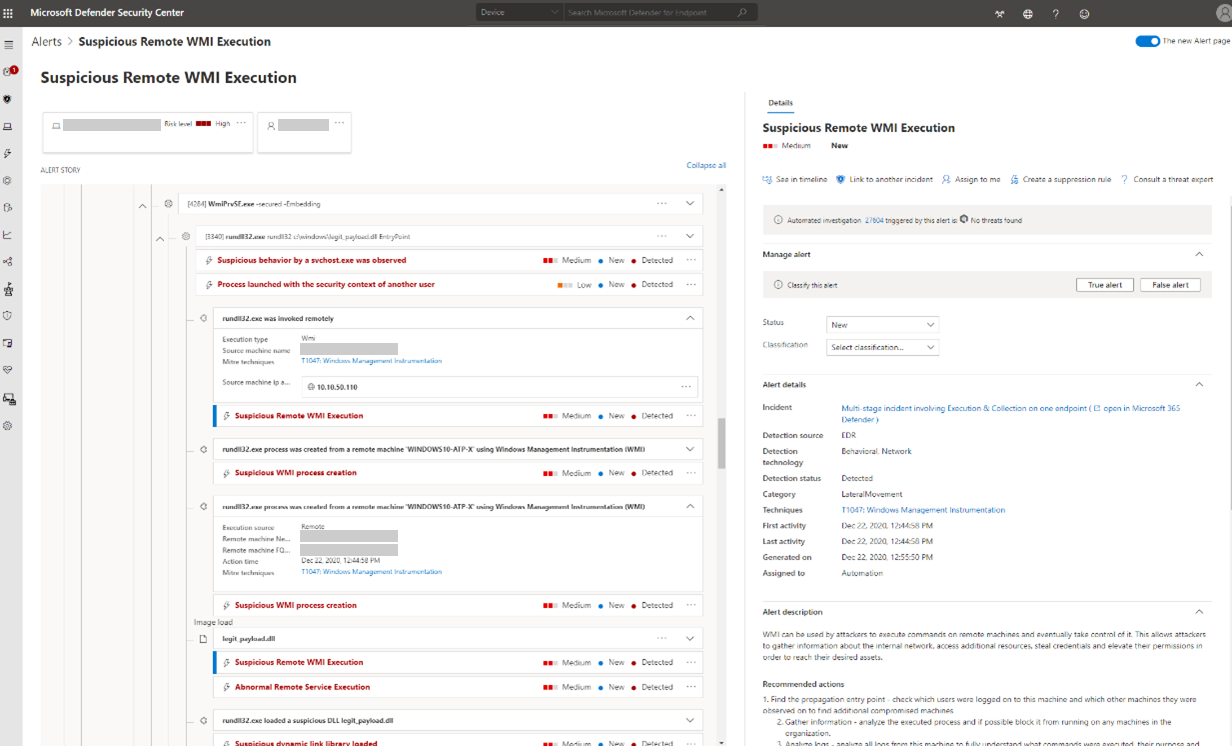Screen dimensions: 1232x746
Task: Open the Select classification dropdown
Action: tap(881, 347)
